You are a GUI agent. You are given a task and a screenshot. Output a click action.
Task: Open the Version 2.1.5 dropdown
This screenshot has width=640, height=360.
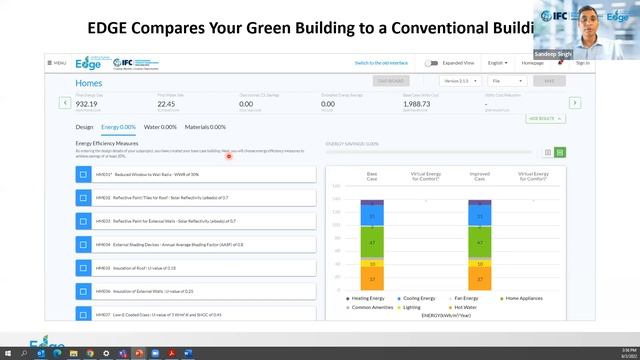pos(460,81)
